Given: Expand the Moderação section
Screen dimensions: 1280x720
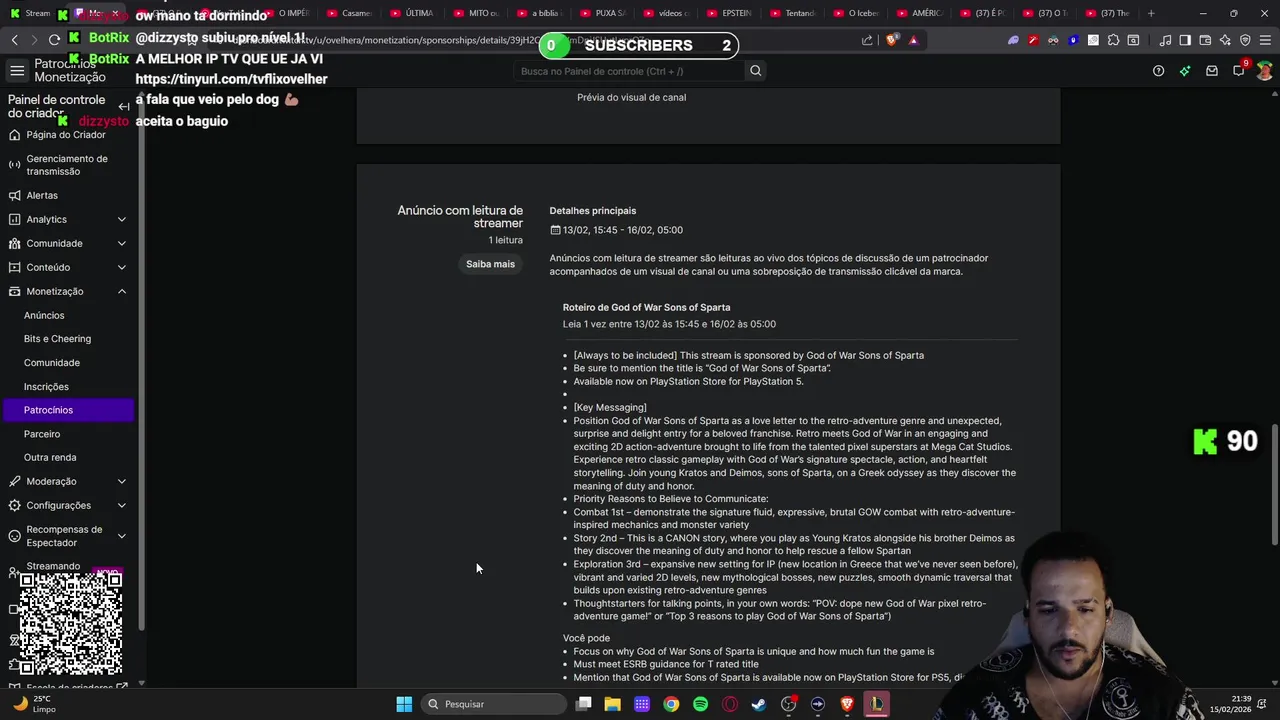Looking at the screenshot, I should tap(67, 481).
